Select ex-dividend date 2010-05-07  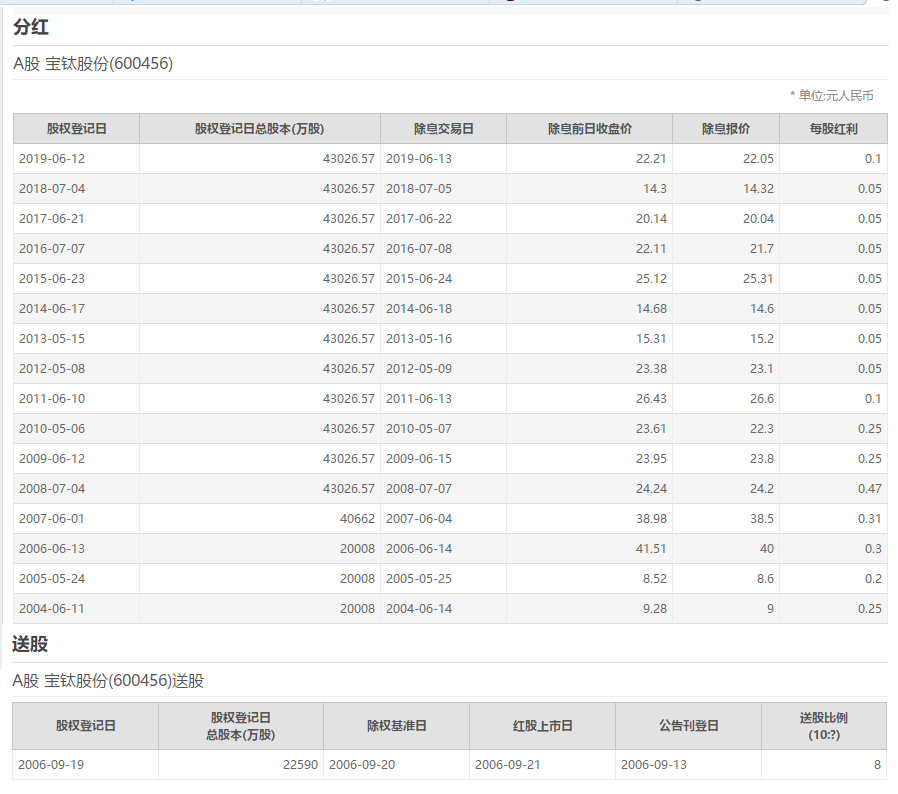coord(419,429)
